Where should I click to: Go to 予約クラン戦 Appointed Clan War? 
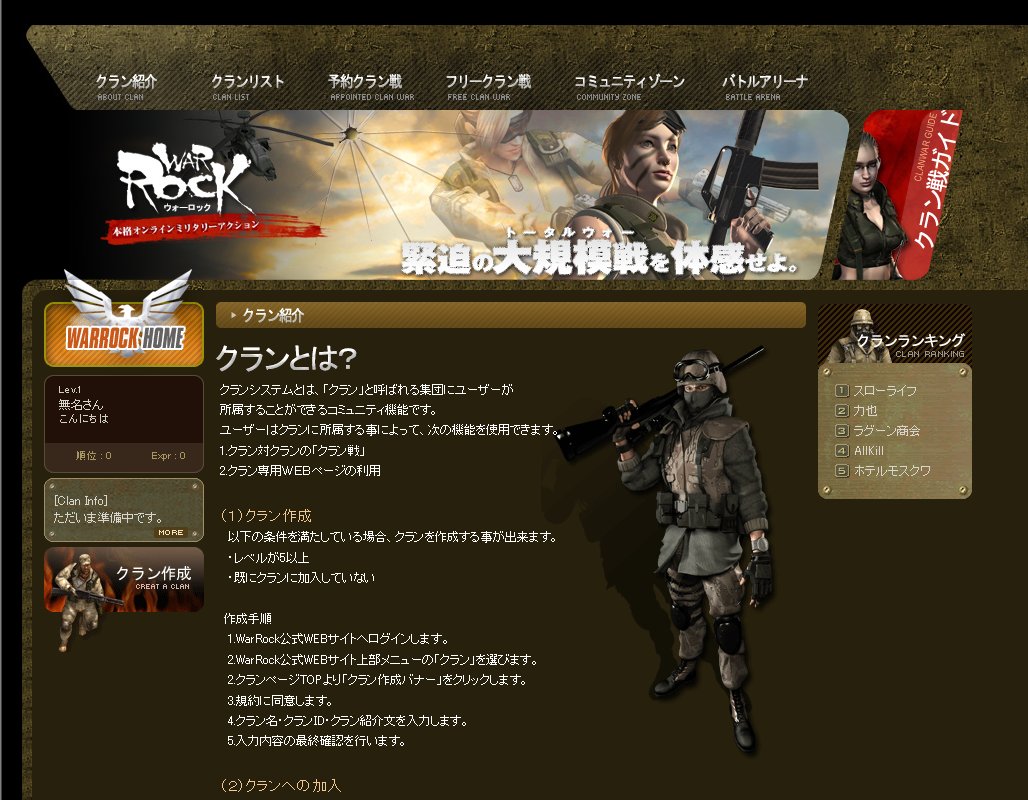click(371, 87)
